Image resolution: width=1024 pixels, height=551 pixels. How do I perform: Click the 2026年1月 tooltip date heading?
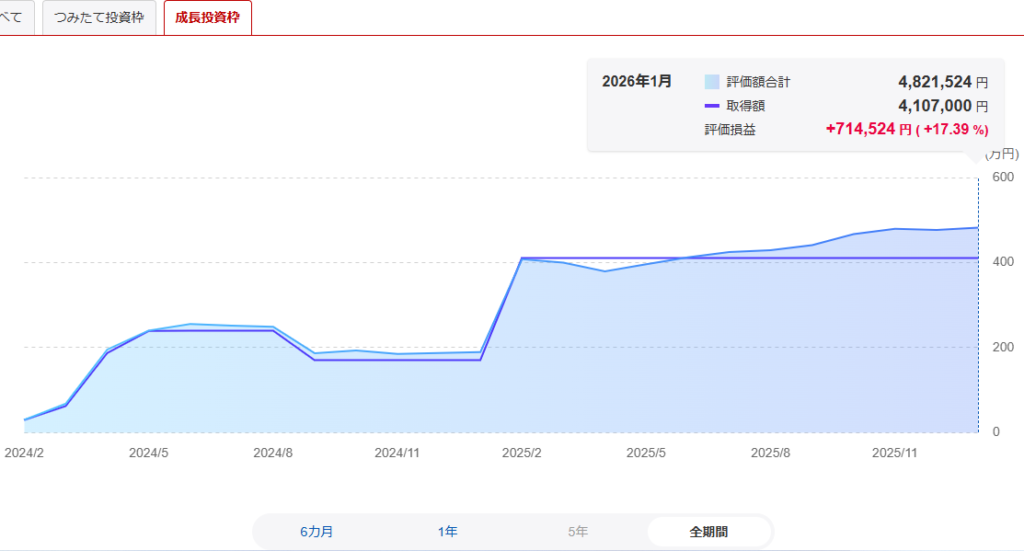(637, 81)
